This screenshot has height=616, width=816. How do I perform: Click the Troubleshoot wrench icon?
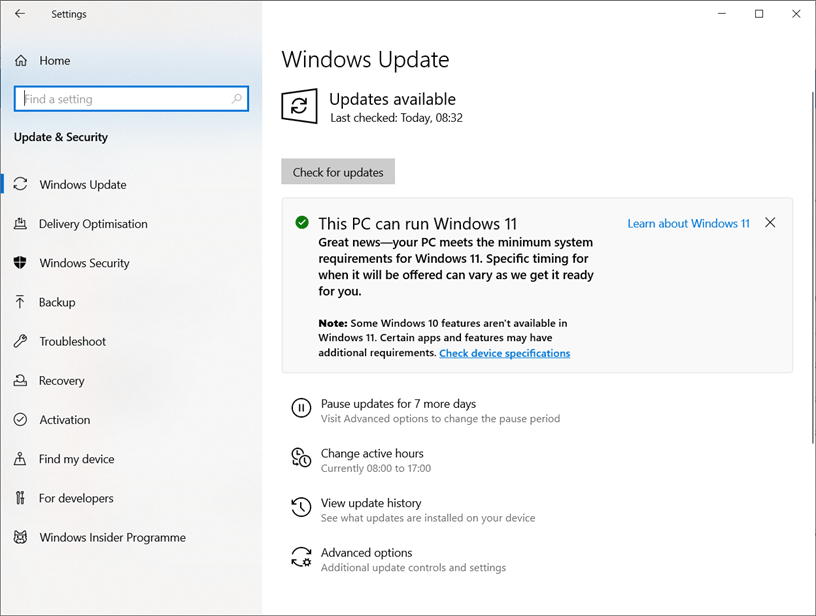click(20, 341)
